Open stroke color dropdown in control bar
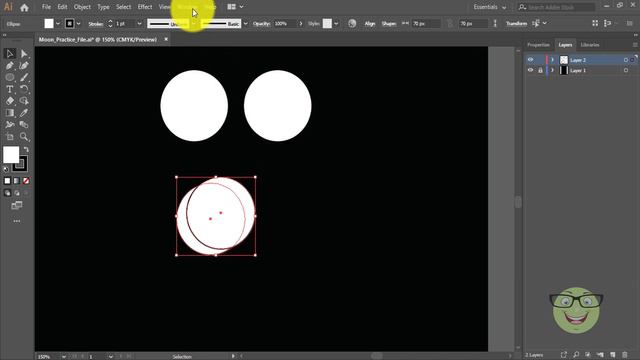 pos(78,24)
